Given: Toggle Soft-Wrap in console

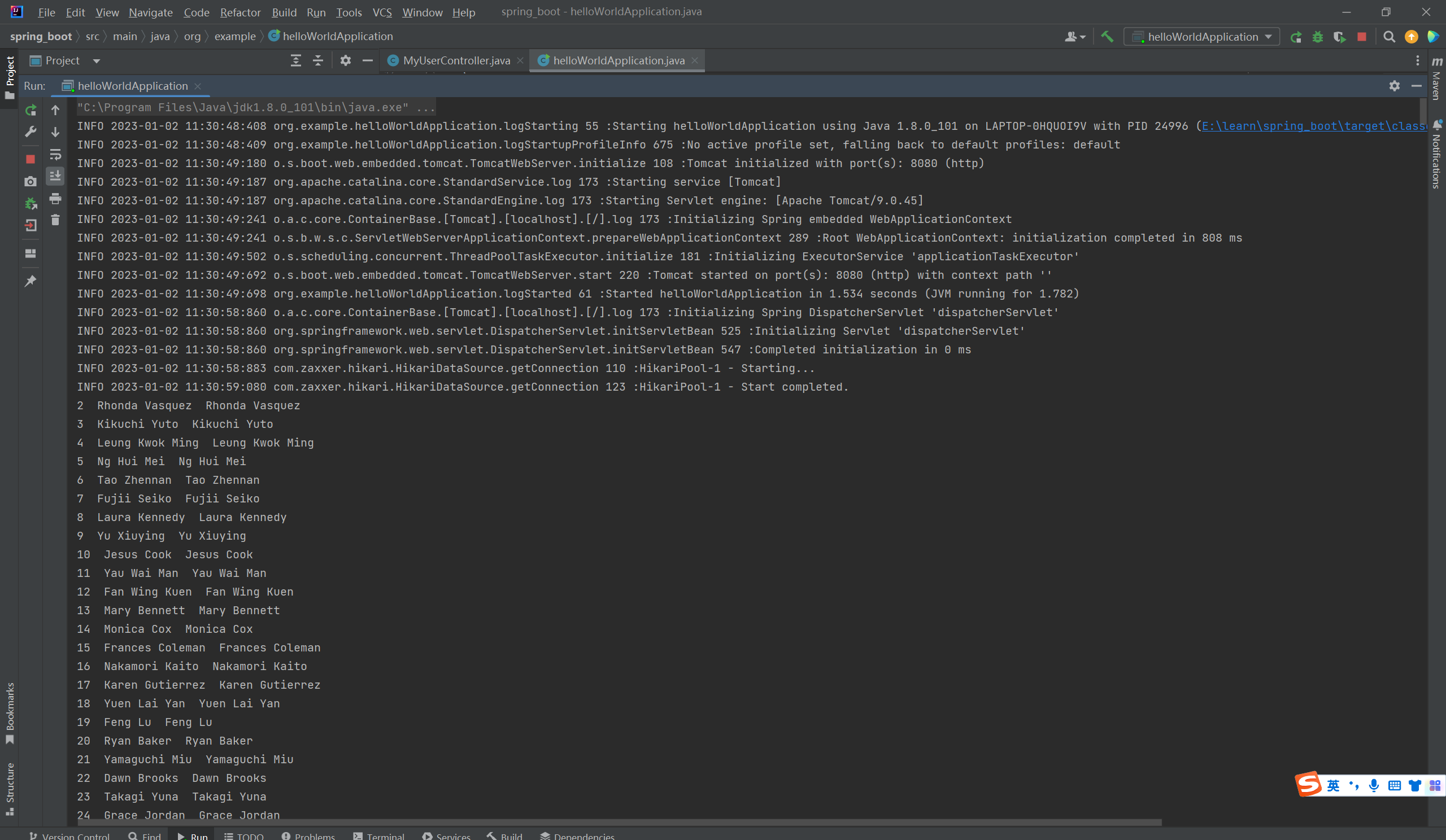Looking at the screenshot, I should tap(55, 155).
